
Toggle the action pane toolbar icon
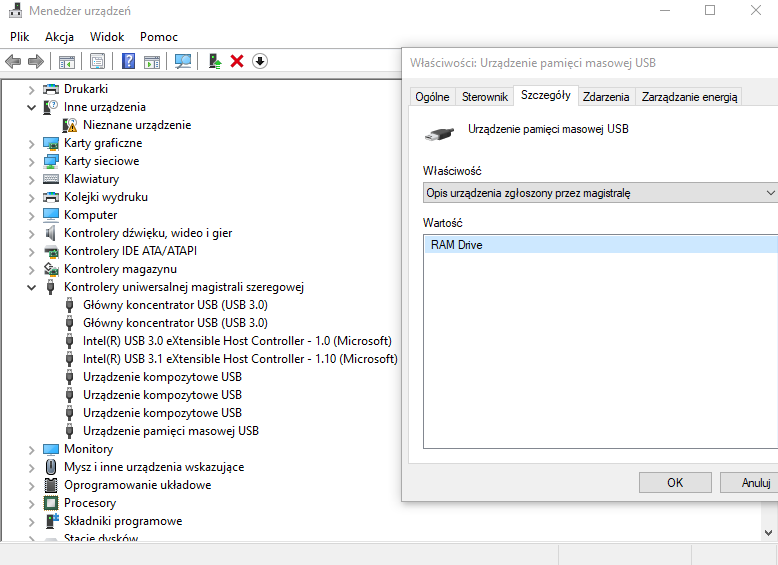tap(152, 62)
